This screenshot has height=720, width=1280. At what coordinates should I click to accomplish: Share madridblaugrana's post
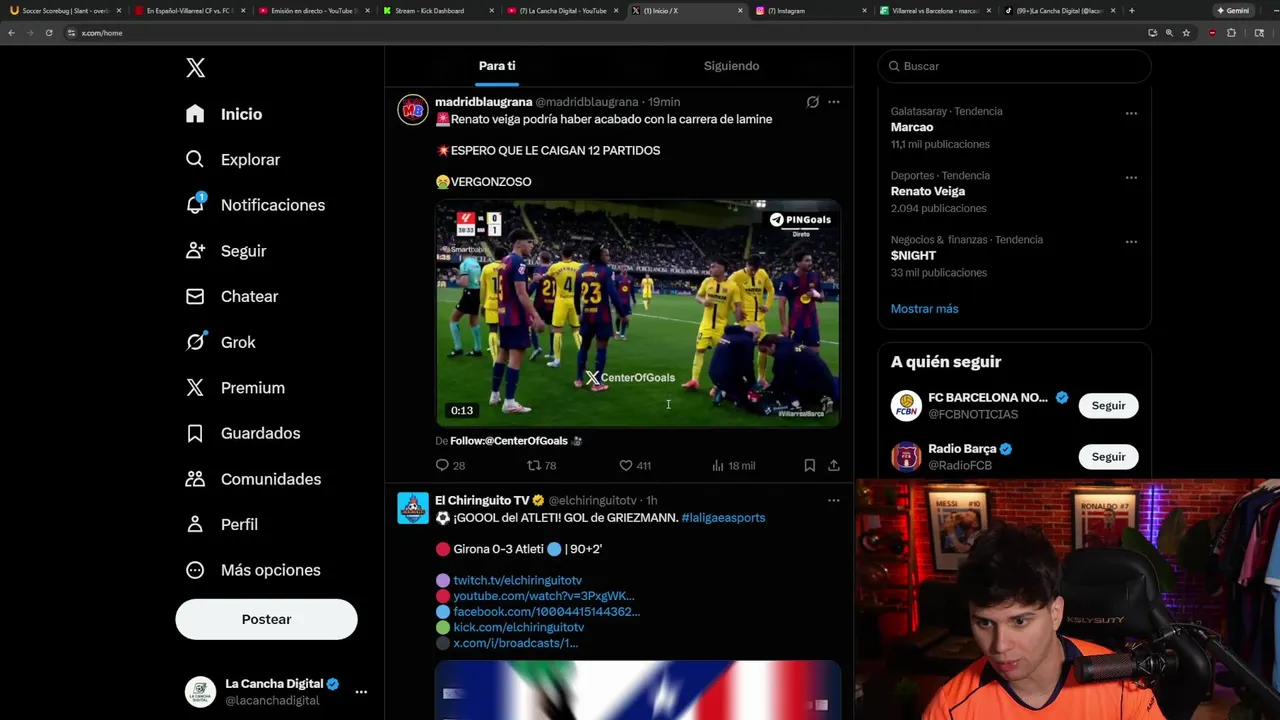pyautogui.click(x=834, y=465)
